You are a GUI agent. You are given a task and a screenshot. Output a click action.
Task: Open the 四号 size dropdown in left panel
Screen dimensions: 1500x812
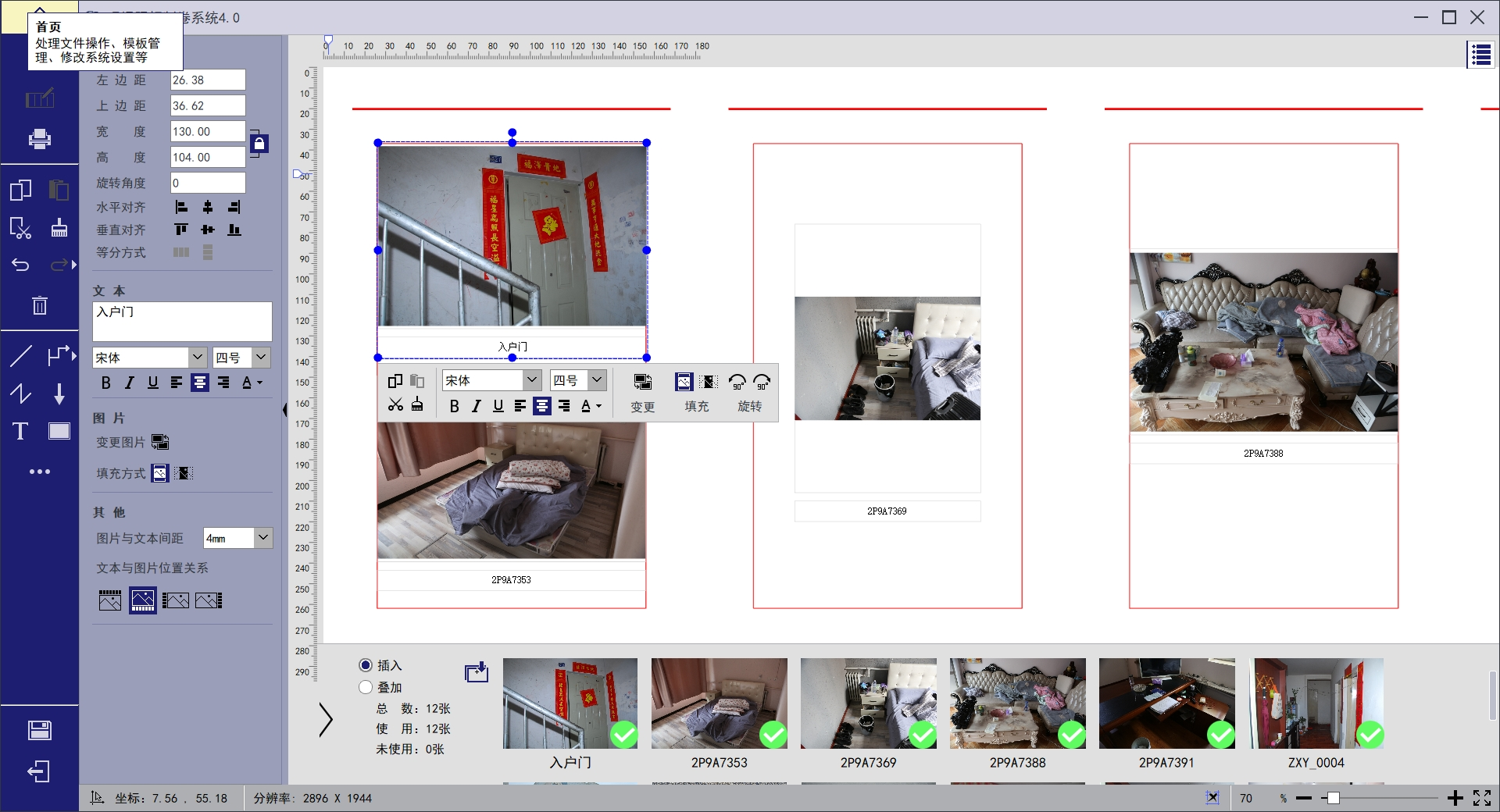(x=261, y=358)
